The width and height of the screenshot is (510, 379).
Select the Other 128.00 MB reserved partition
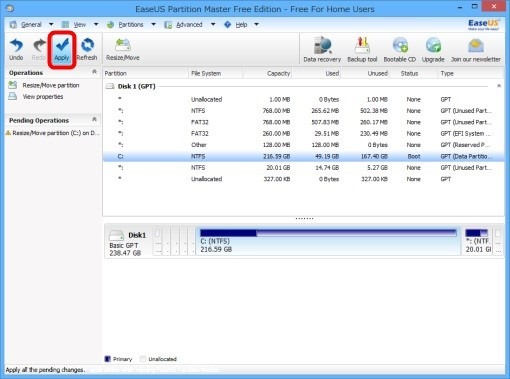pos(303,145)
